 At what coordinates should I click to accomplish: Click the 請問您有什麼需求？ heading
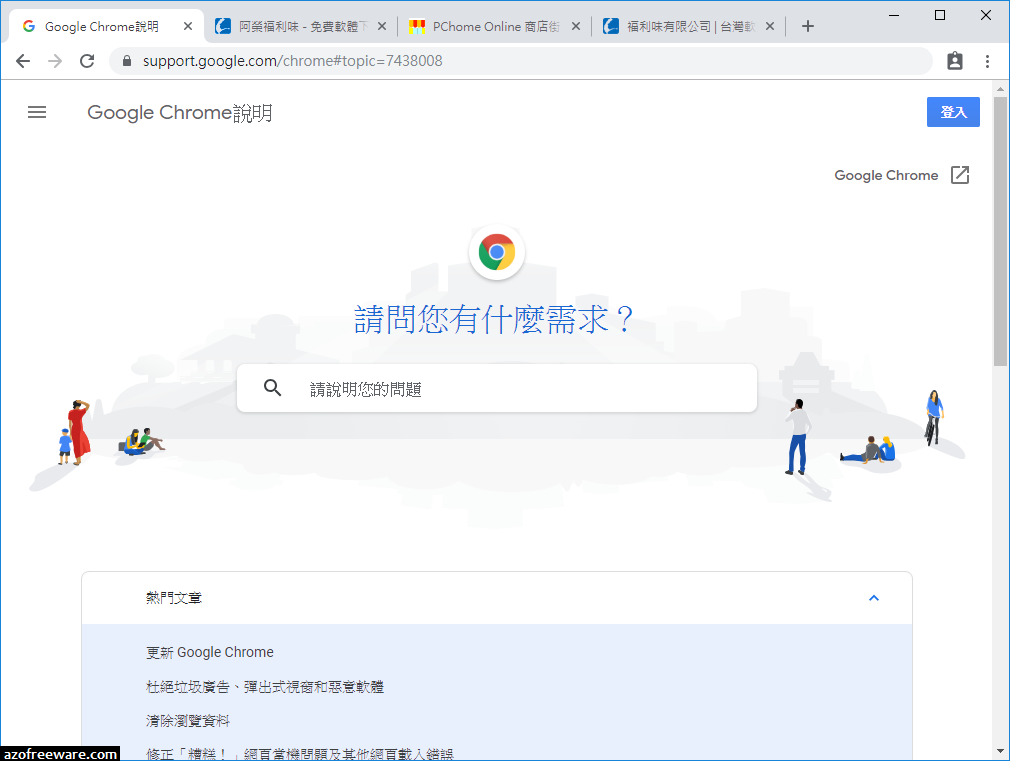pos(494,320)
